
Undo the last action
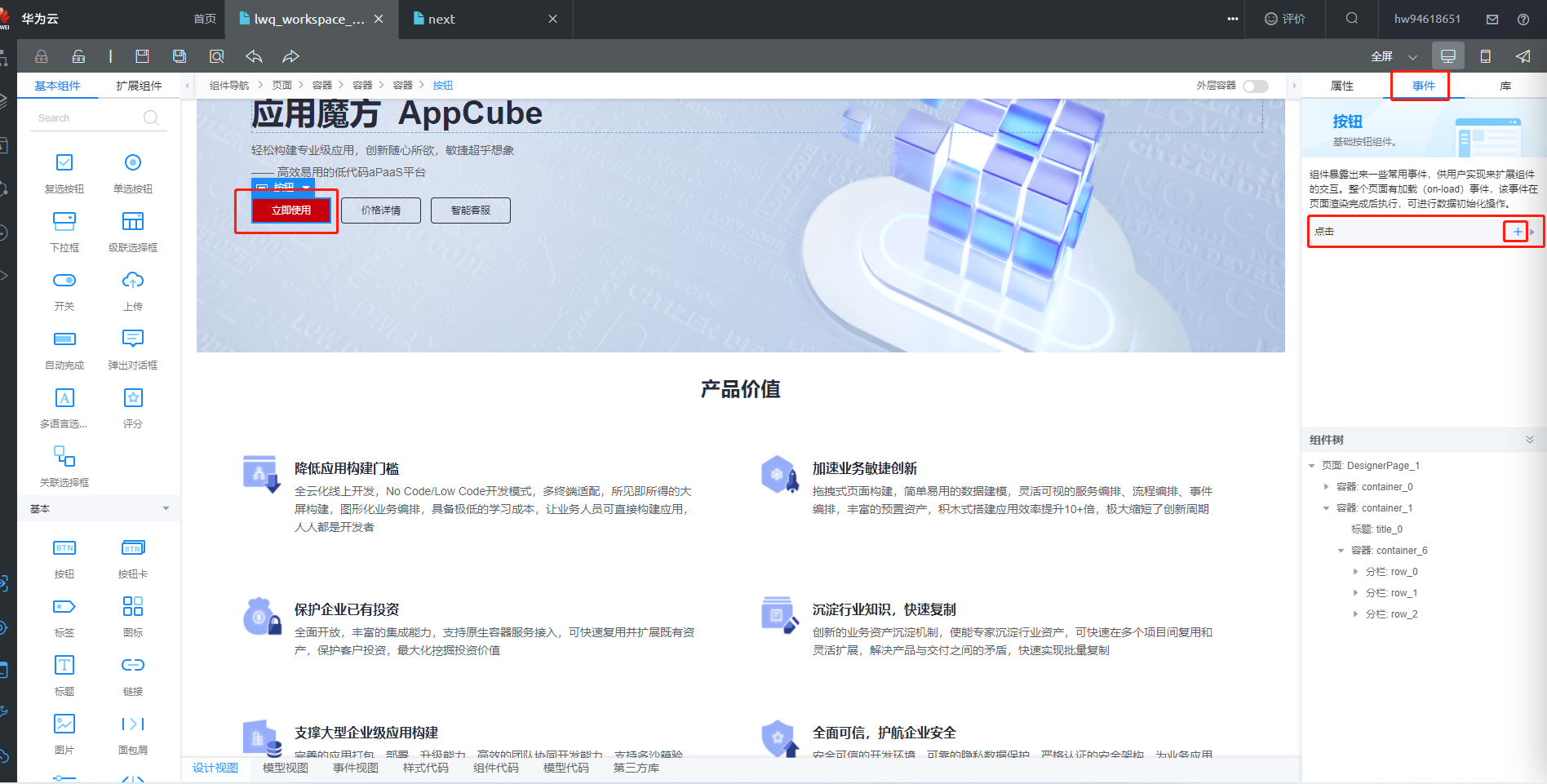pyautogui.click(x=254, y=56)
